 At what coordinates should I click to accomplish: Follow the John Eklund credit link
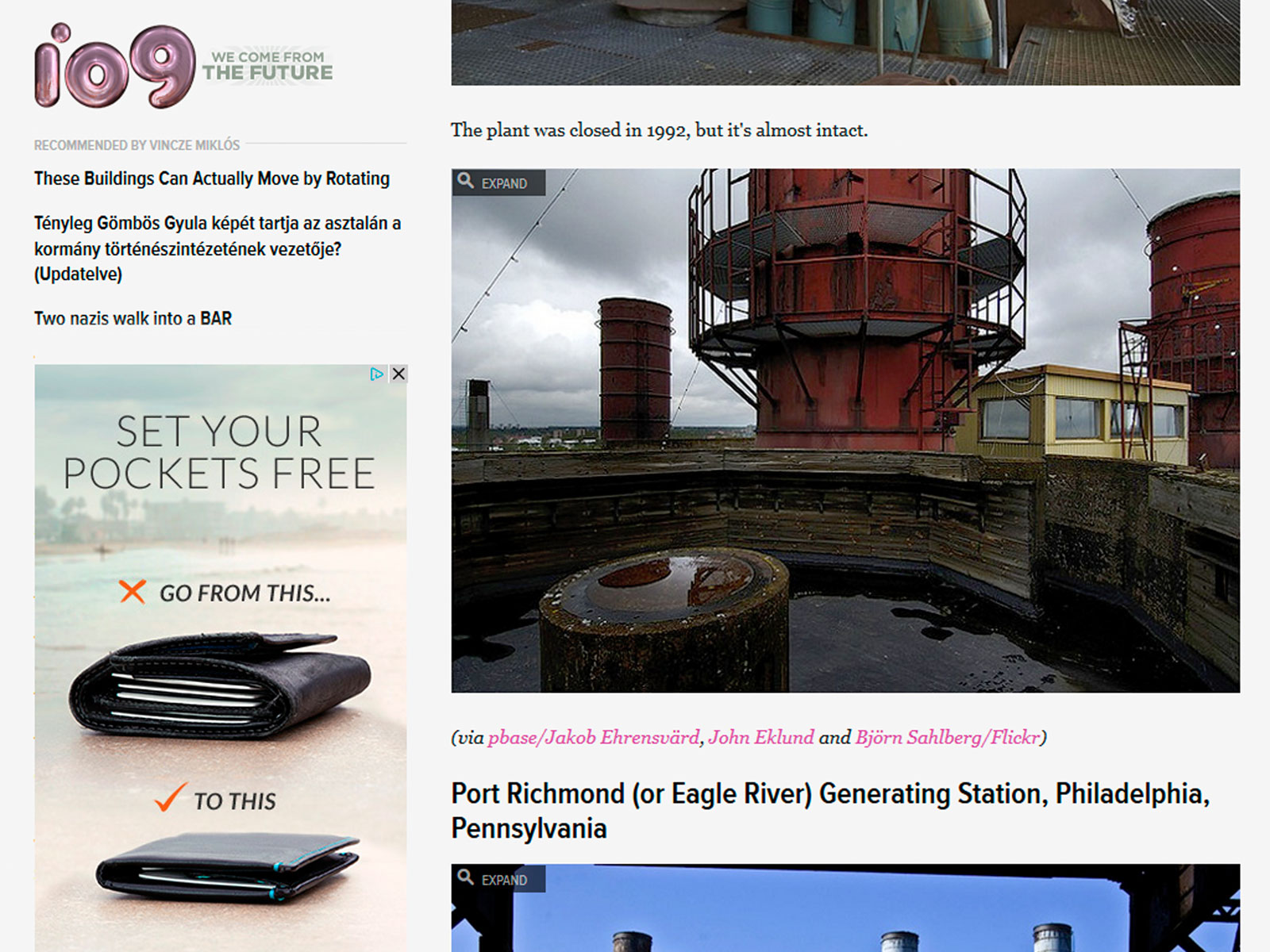pos(761,737)
